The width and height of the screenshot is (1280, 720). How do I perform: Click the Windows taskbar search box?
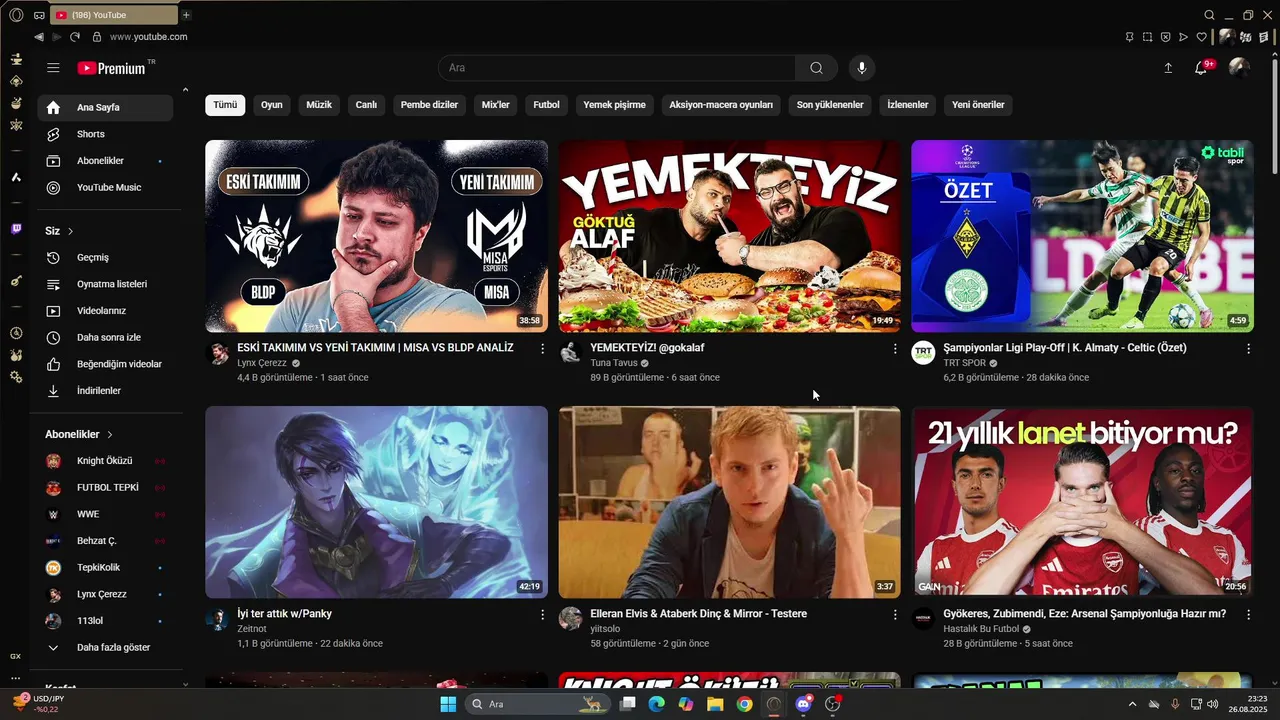click(538, 704)
